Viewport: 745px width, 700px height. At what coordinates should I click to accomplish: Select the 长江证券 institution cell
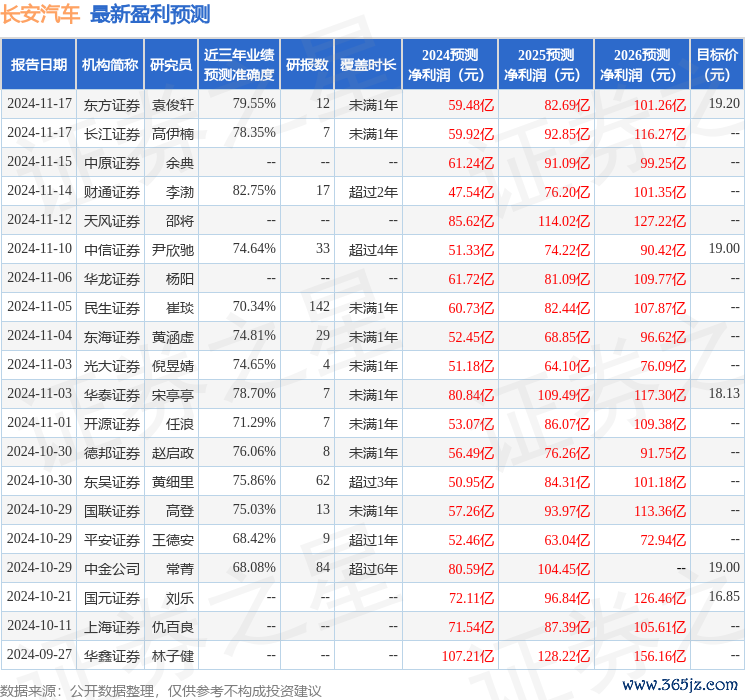(x=112, y=134)
